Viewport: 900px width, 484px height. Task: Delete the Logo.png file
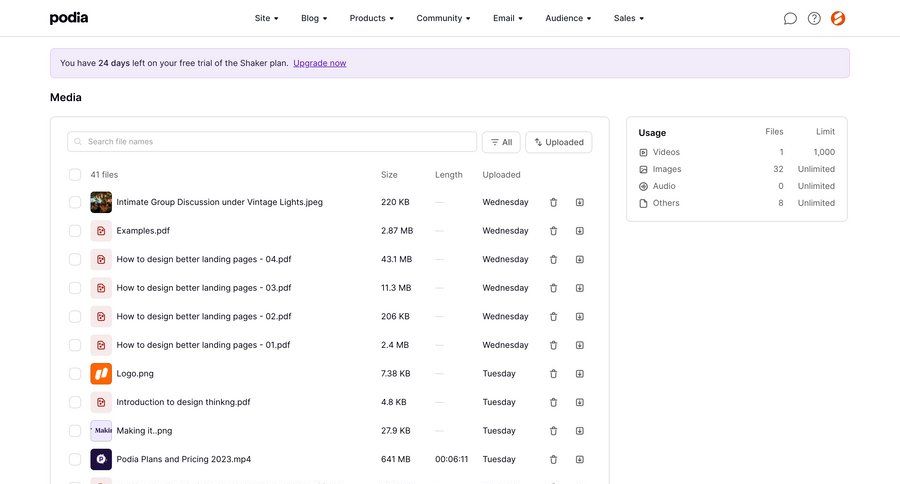553,374
